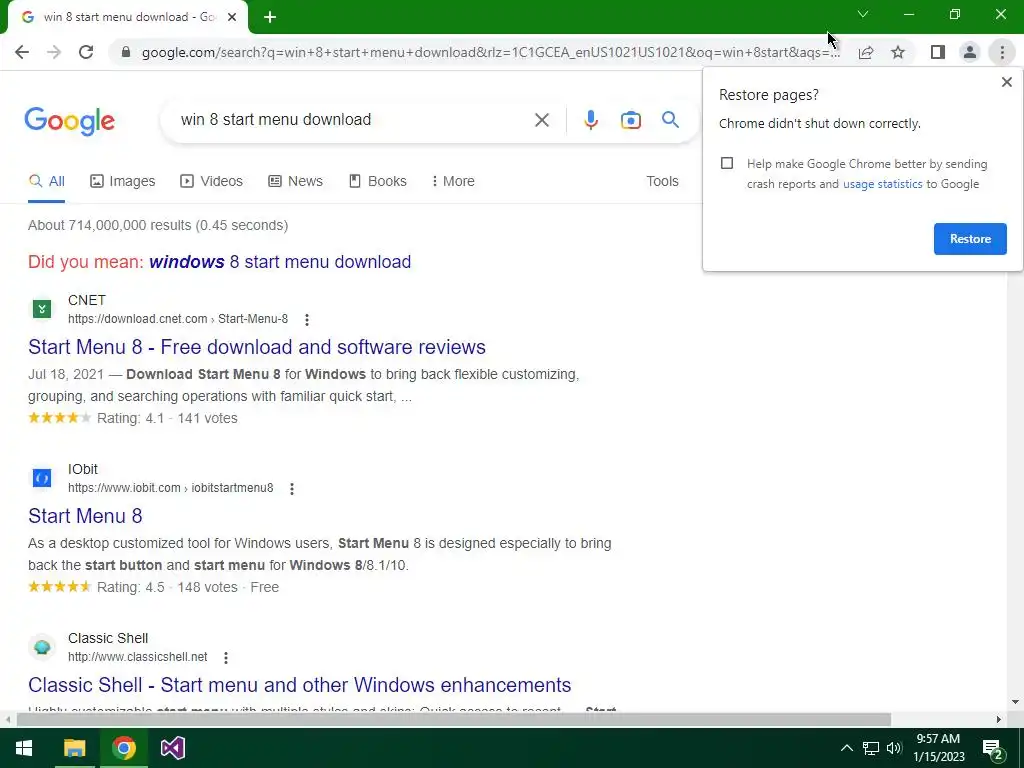The image size is (1024, 768).
Task: Open the tab search chevron in title bar
Action: click(x=863, y=14)
